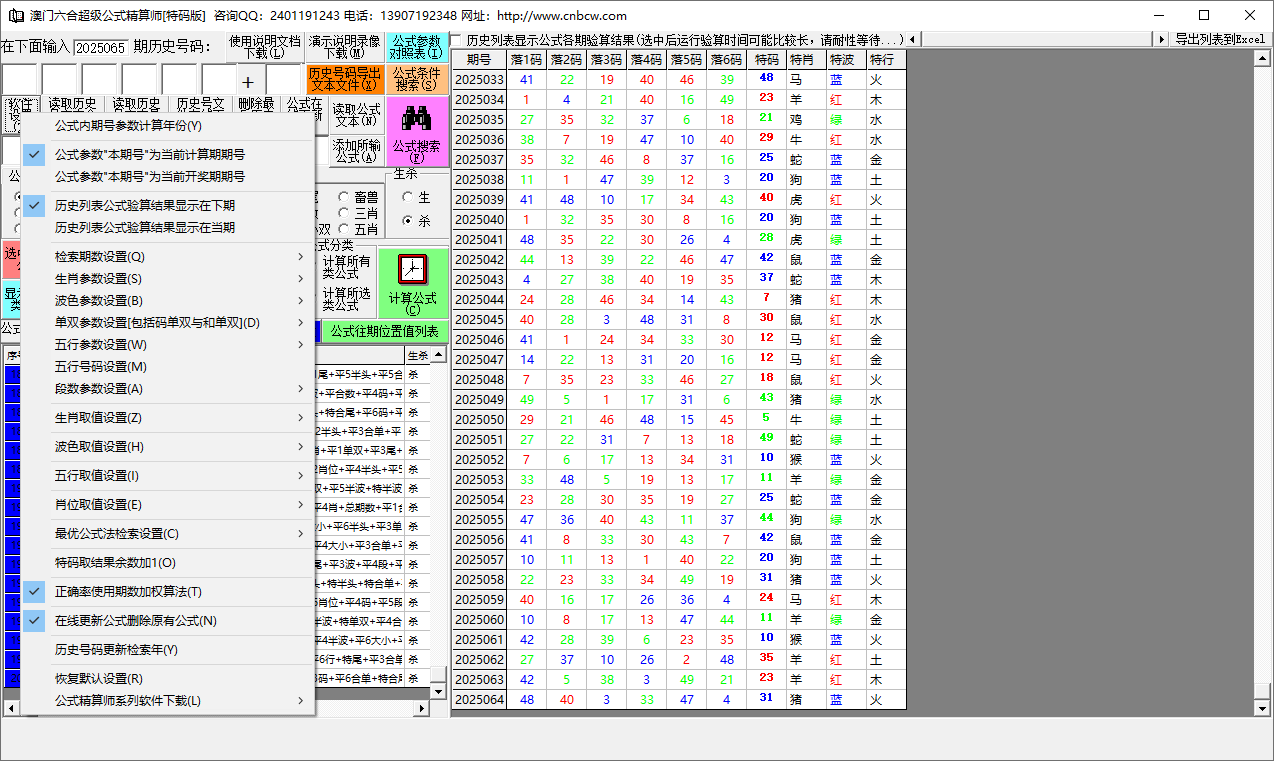Enable the 历史列表显示公式各期验算结果 checkbox

point(456,40)
